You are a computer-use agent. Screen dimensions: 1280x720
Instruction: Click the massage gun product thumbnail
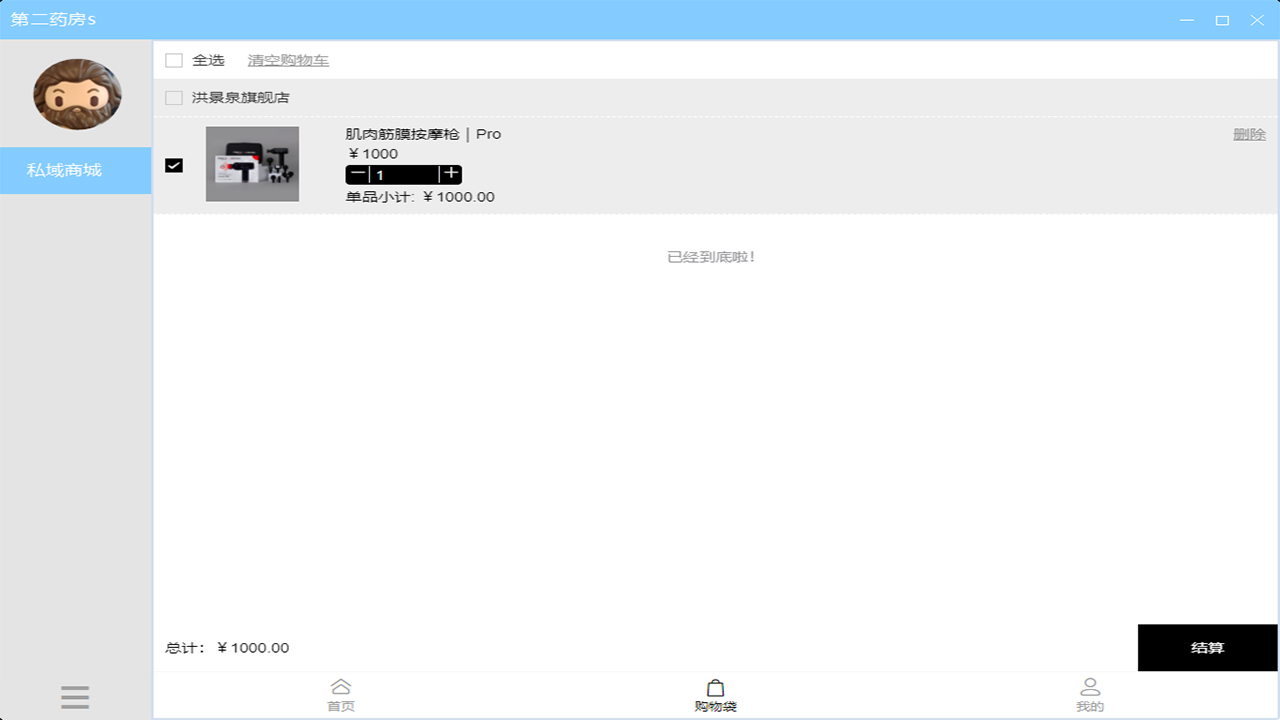tap(252, 164)
